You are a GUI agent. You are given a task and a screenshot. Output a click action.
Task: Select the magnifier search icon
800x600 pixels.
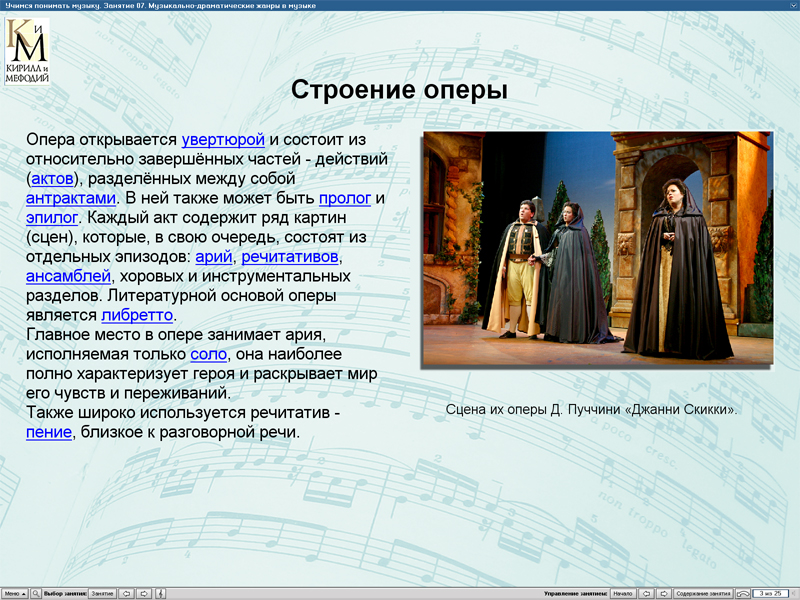coord(36,592)
